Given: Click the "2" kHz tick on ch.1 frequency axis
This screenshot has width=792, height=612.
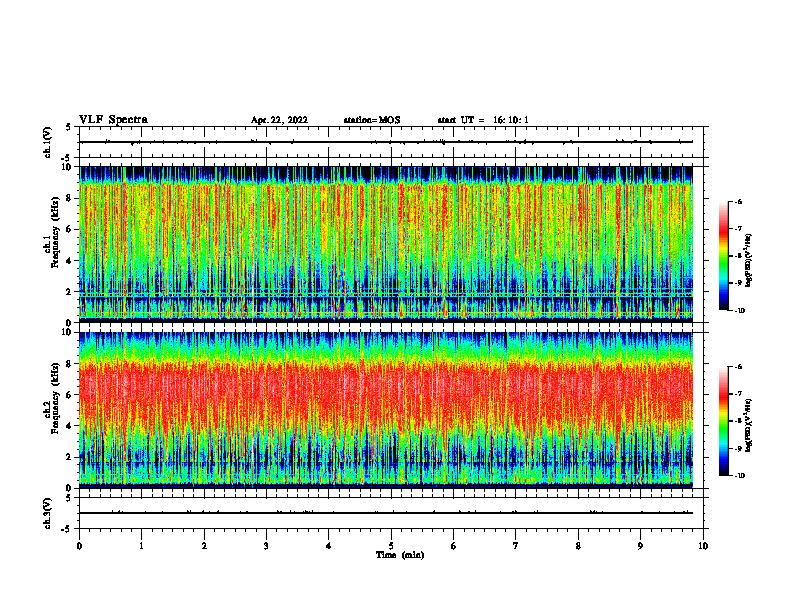Looking at the screenshot, I should coord(69,291).
